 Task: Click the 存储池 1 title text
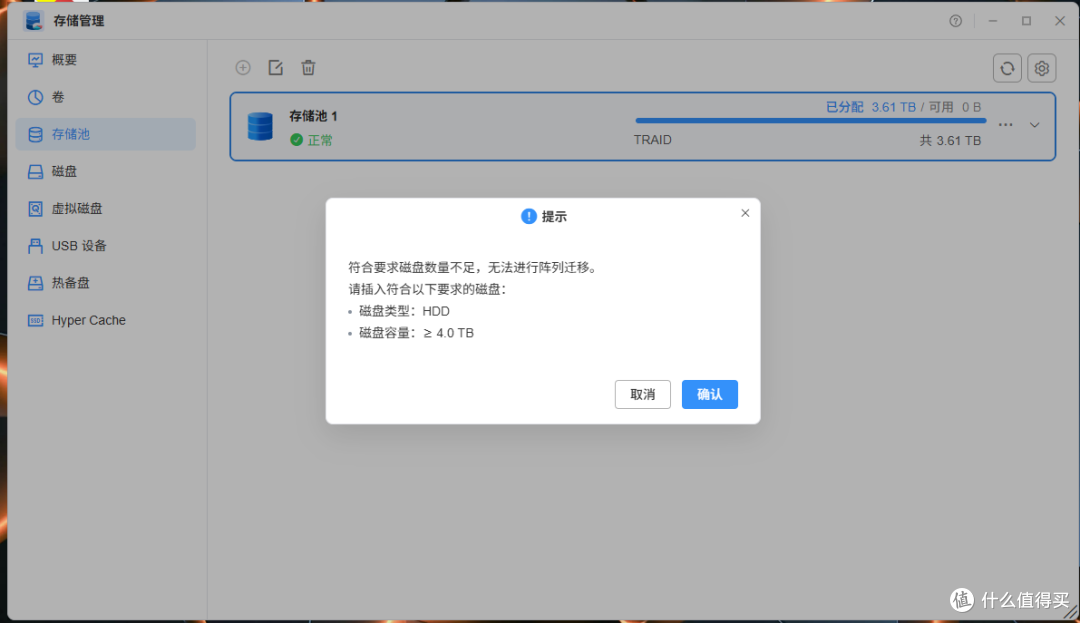click(313, 116)
